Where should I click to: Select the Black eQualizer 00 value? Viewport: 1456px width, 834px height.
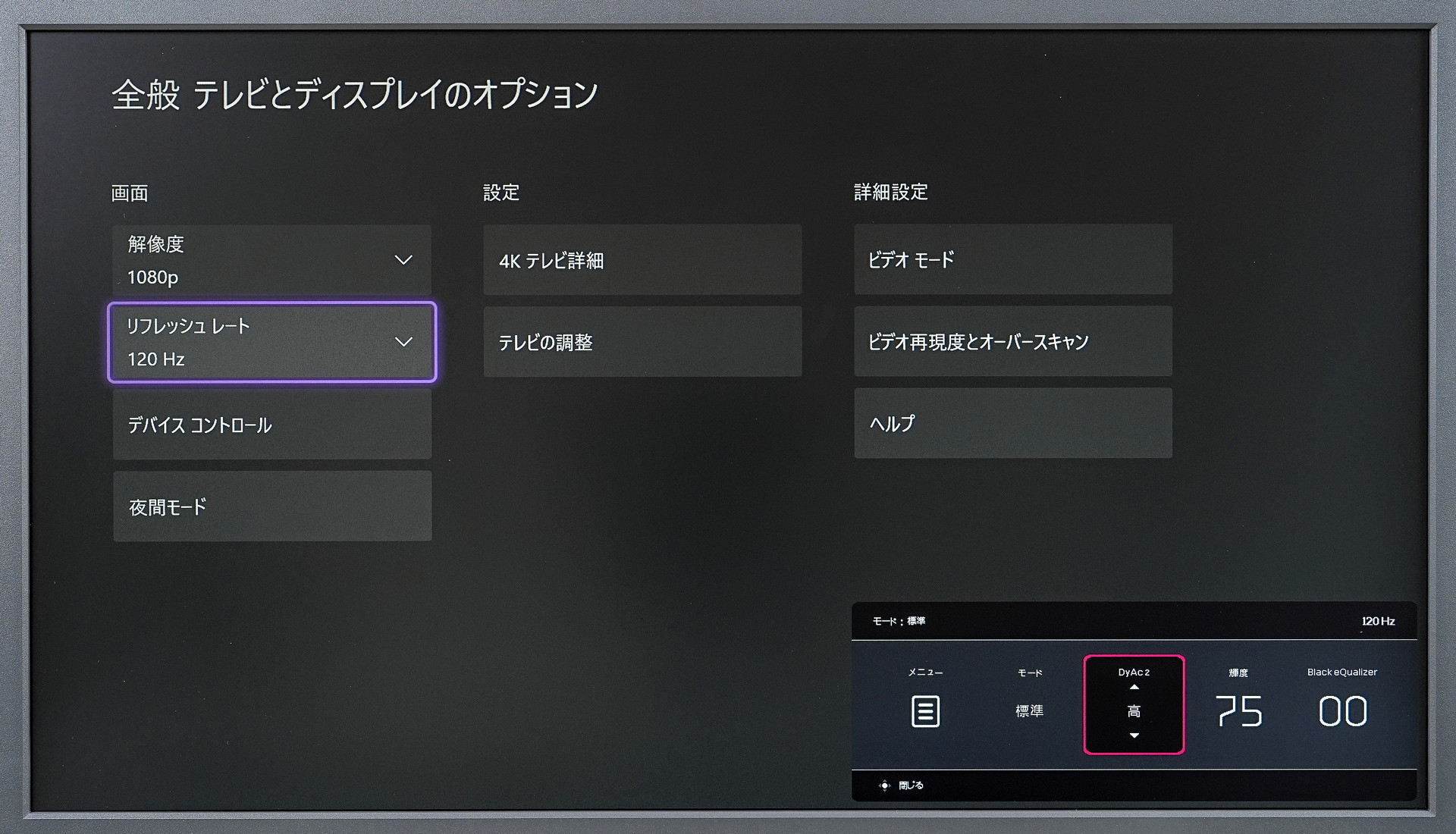coord(1342,711)
